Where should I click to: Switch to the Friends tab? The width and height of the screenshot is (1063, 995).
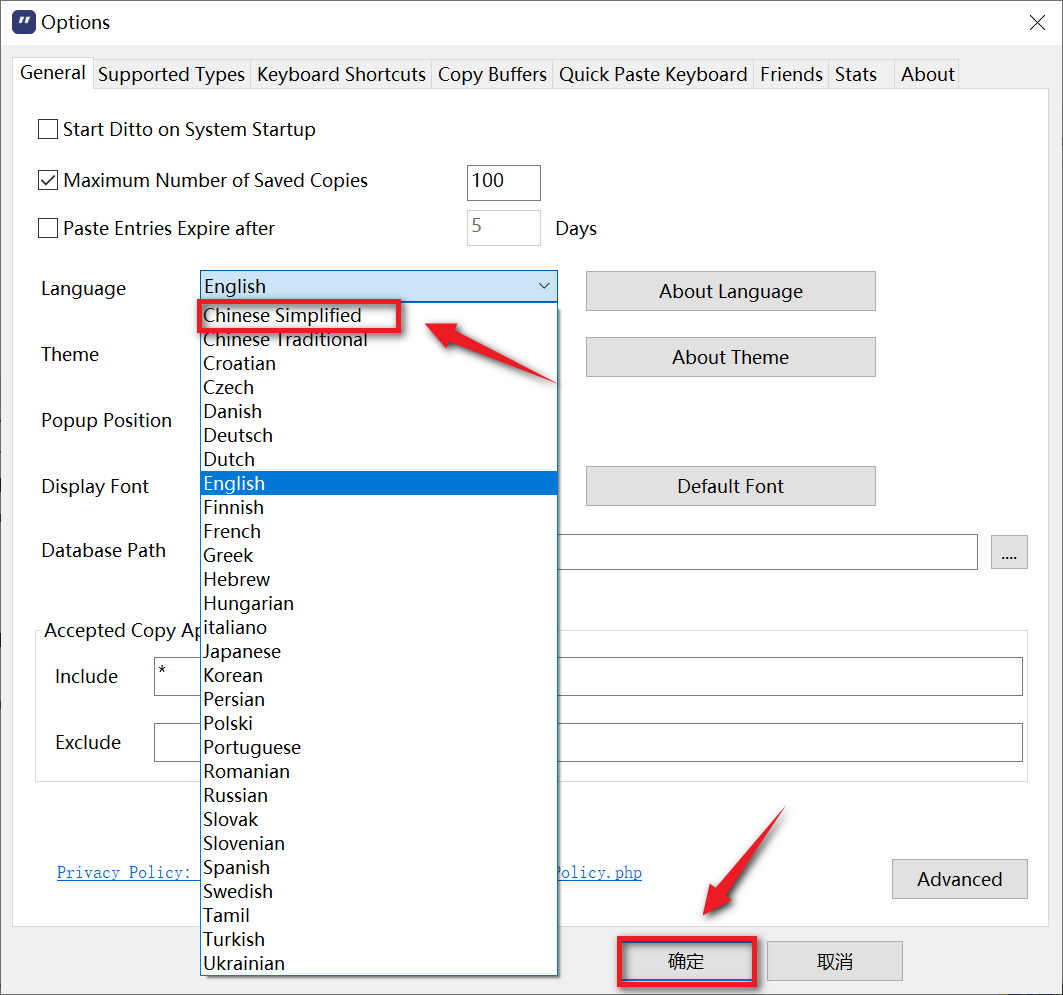pyautogui.click(x=791, y=74)
